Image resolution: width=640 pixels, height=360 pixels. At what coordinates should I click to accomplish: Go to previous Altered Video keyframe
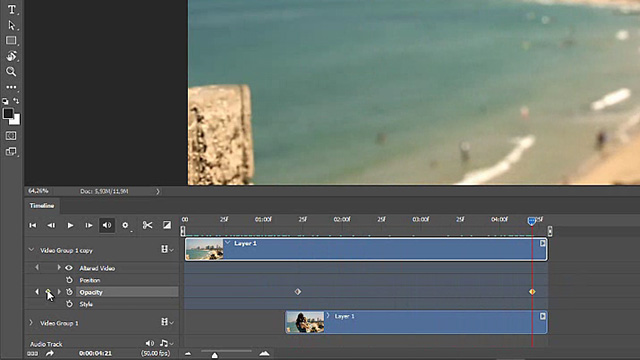[37, 268]
